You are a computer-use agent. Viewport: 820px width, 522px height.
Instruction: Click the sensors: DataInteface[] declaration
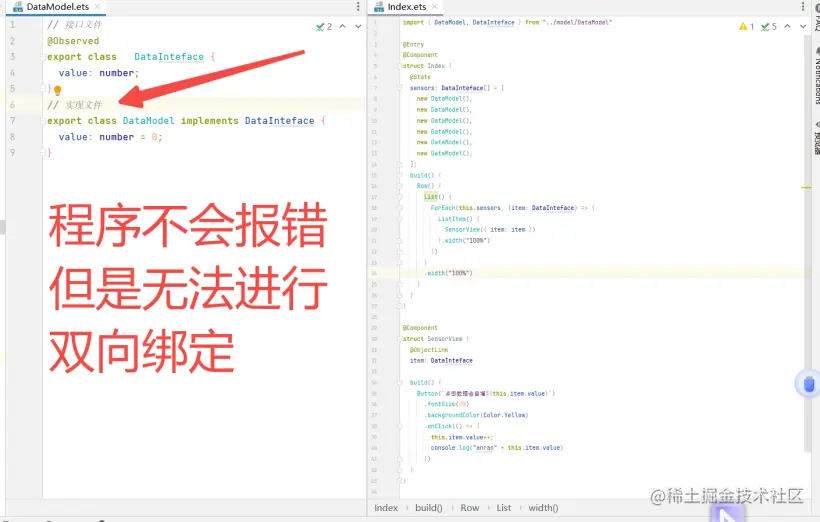click(457, 88)
